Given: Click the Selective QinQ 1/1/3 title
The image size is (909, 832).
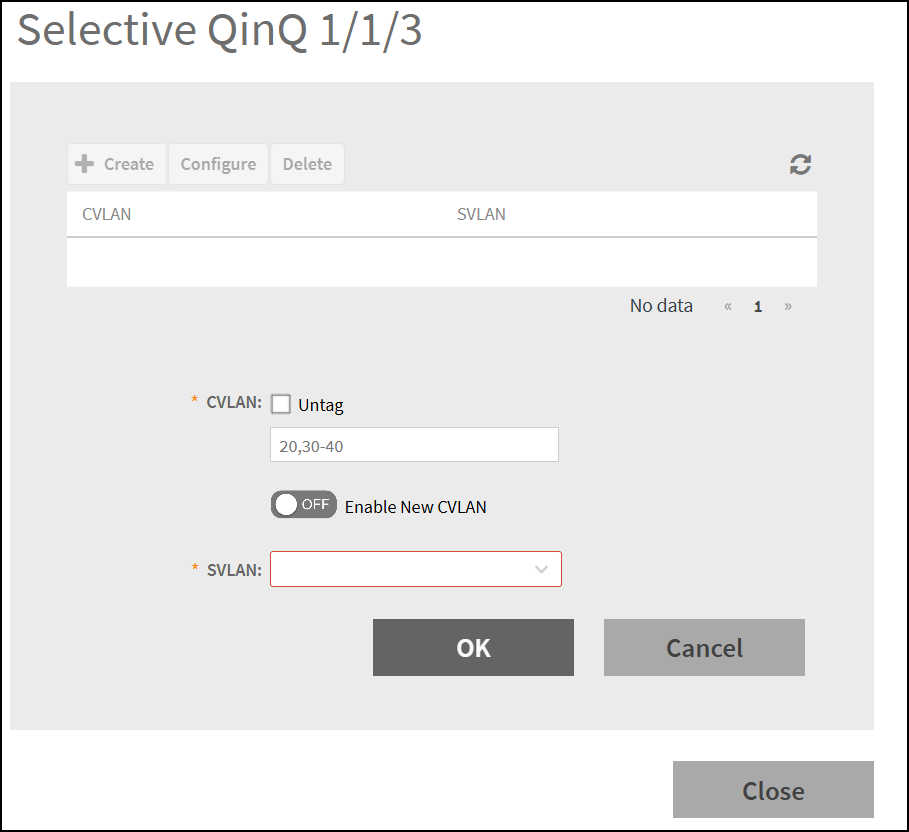Looking at the screenshot, I should [220, 30].
